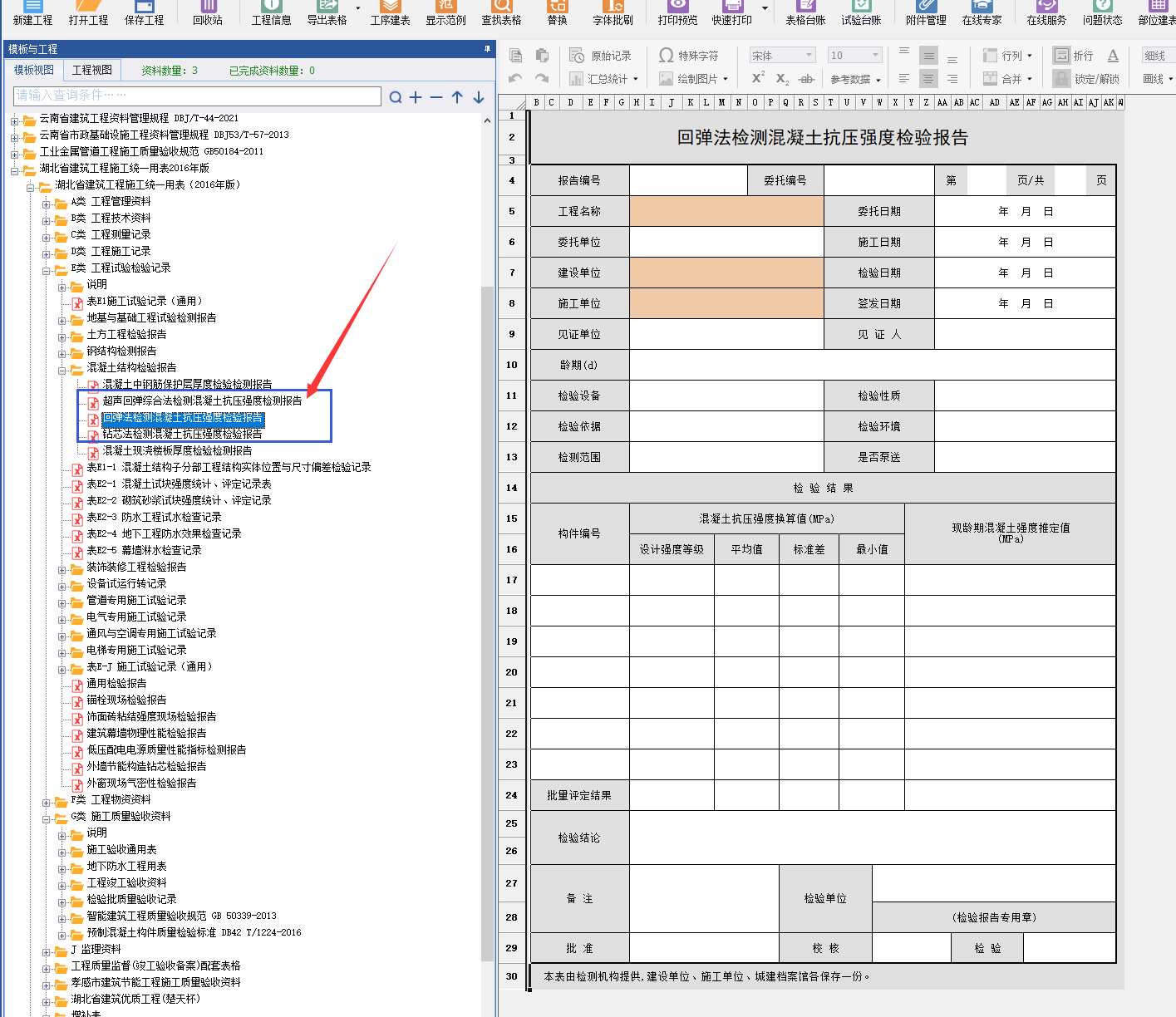Click the copy icon in edit toolbar

[516, 56]
